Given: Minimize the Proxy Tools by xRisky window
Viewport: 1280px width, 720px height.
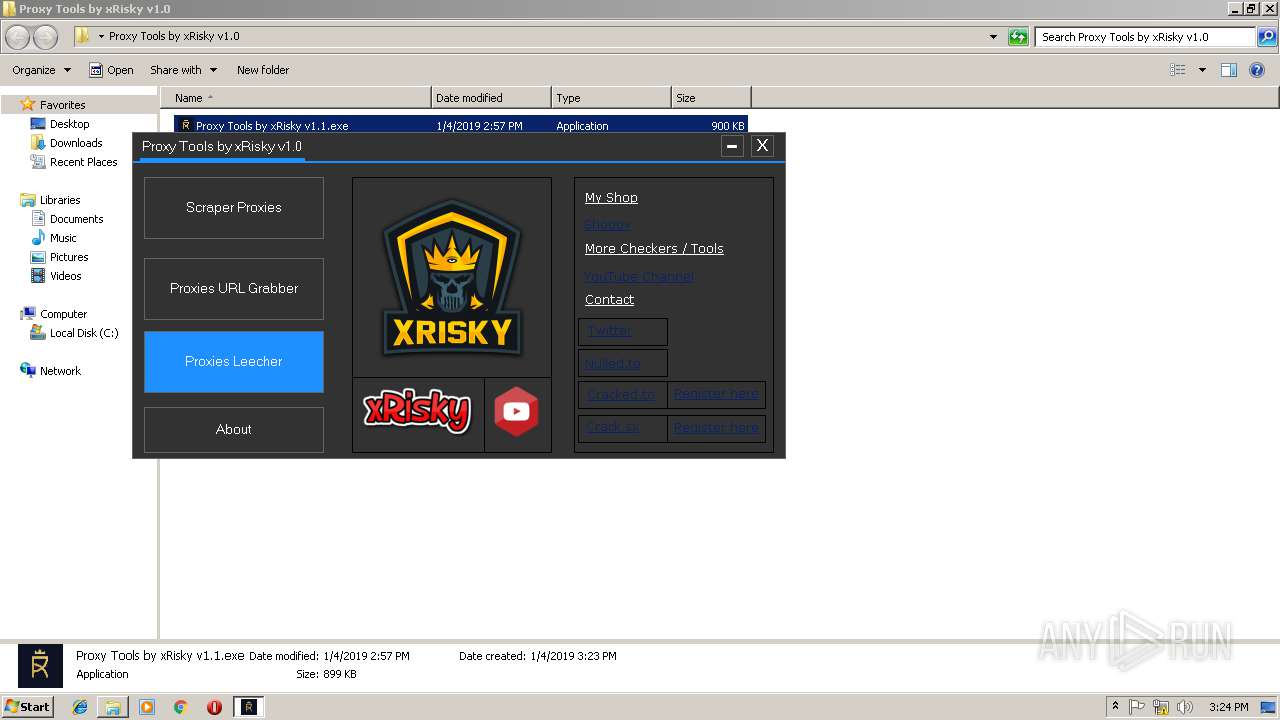Looking at the screenshot, I should click(732, 146).
